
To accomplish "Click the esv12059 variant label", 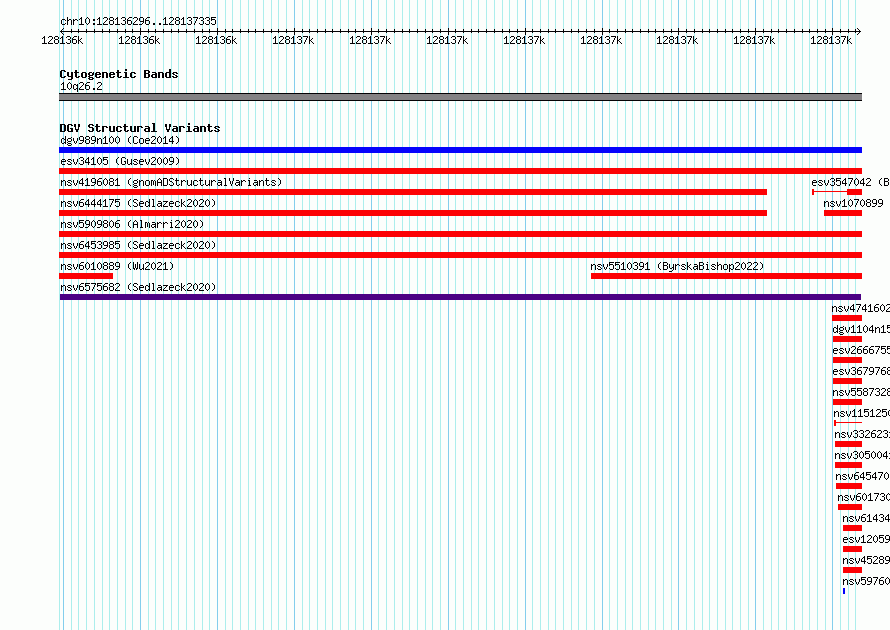I will click(866, 539).
